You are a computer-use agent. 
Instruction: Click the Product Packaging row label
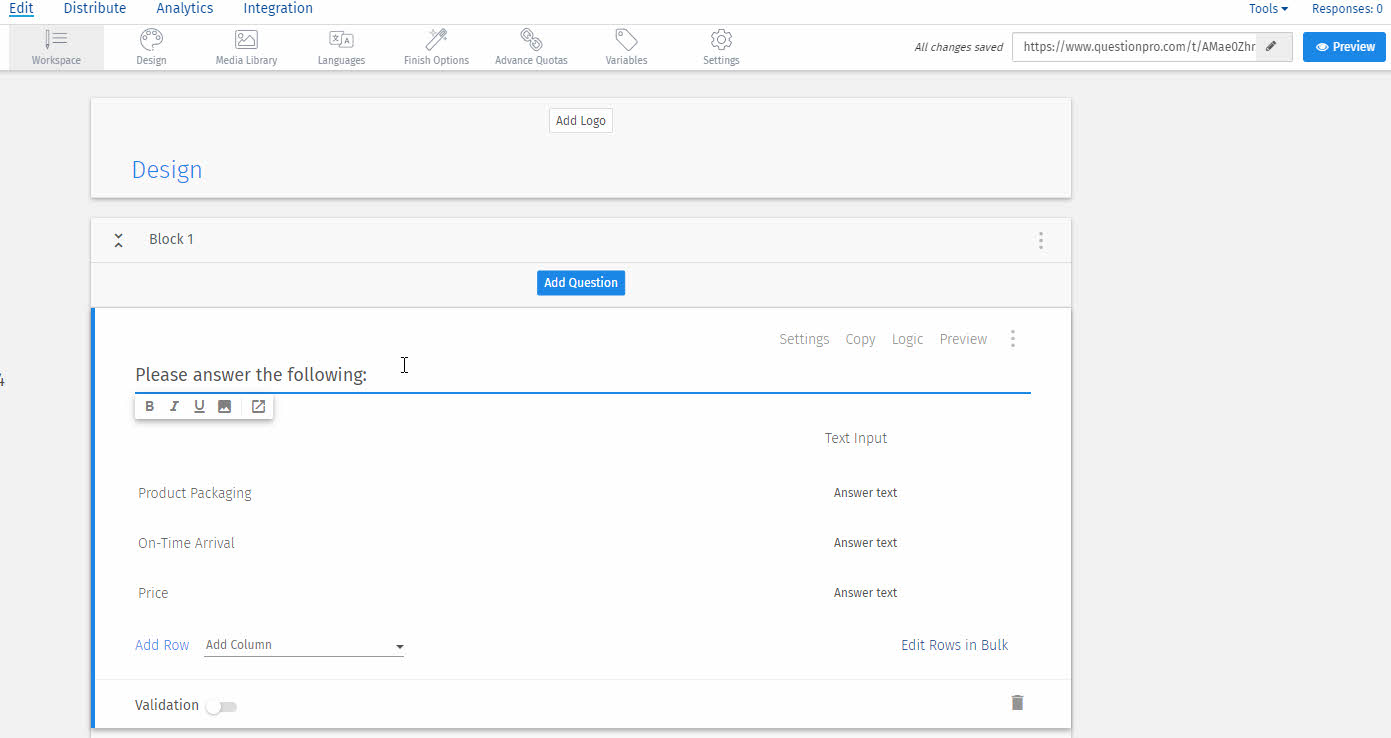click(x=195, y=493)
